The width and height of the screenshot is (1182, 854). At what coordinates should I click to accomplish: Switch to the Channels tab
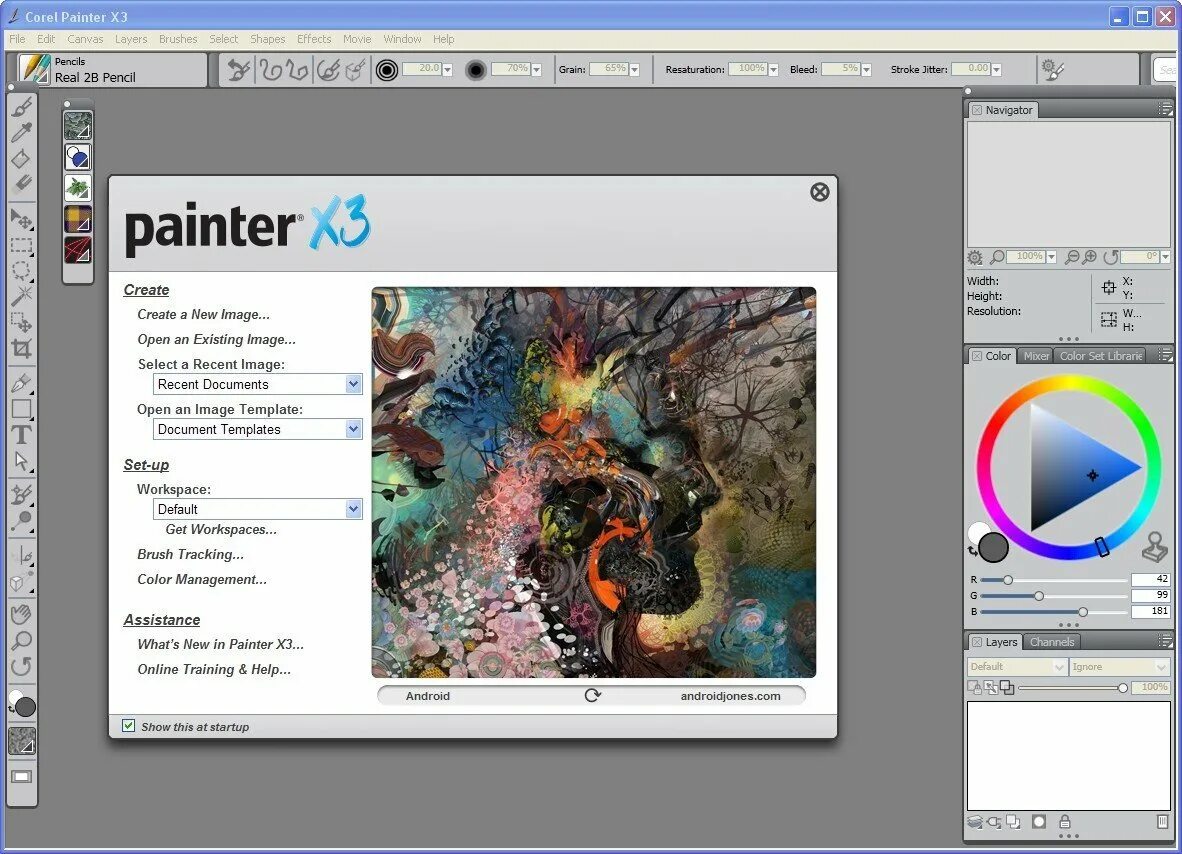coord(1052,642)
